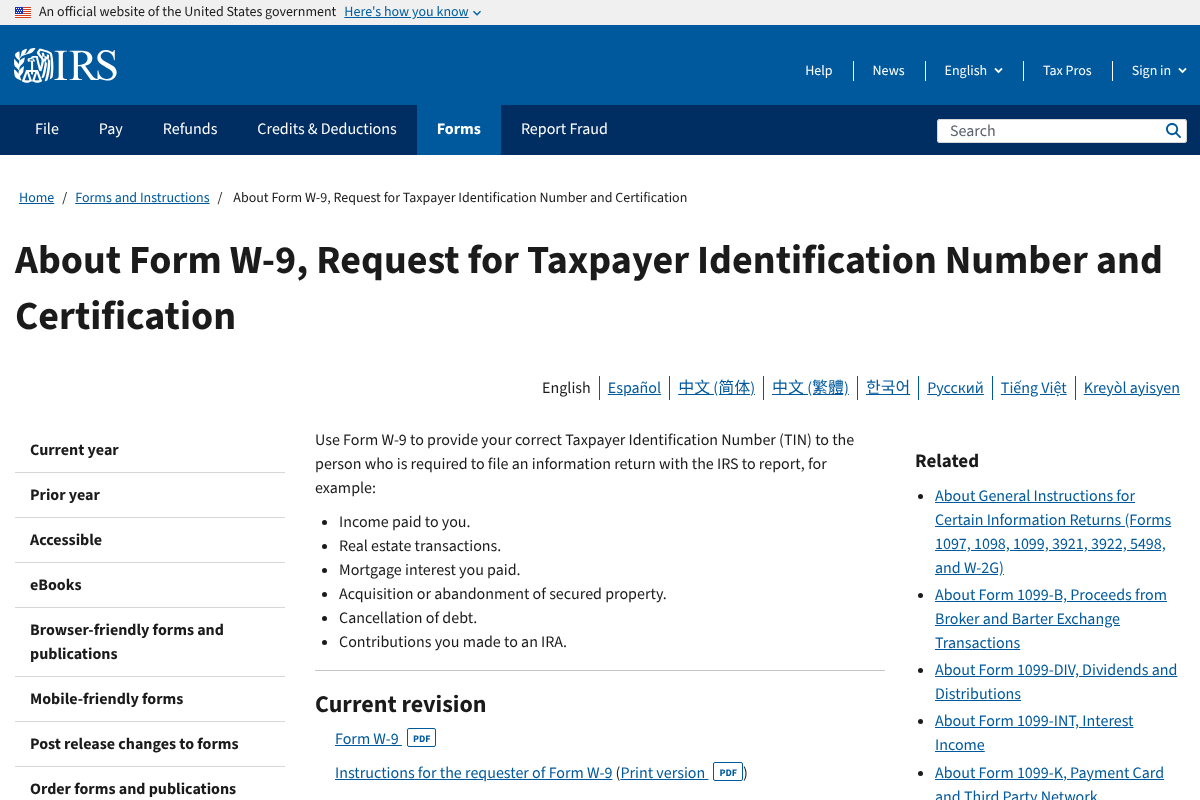Viewport: 1200px width, 800px height.
Task: Switch page language to Español
Action: pyautogui.click(x=634, y=388)
